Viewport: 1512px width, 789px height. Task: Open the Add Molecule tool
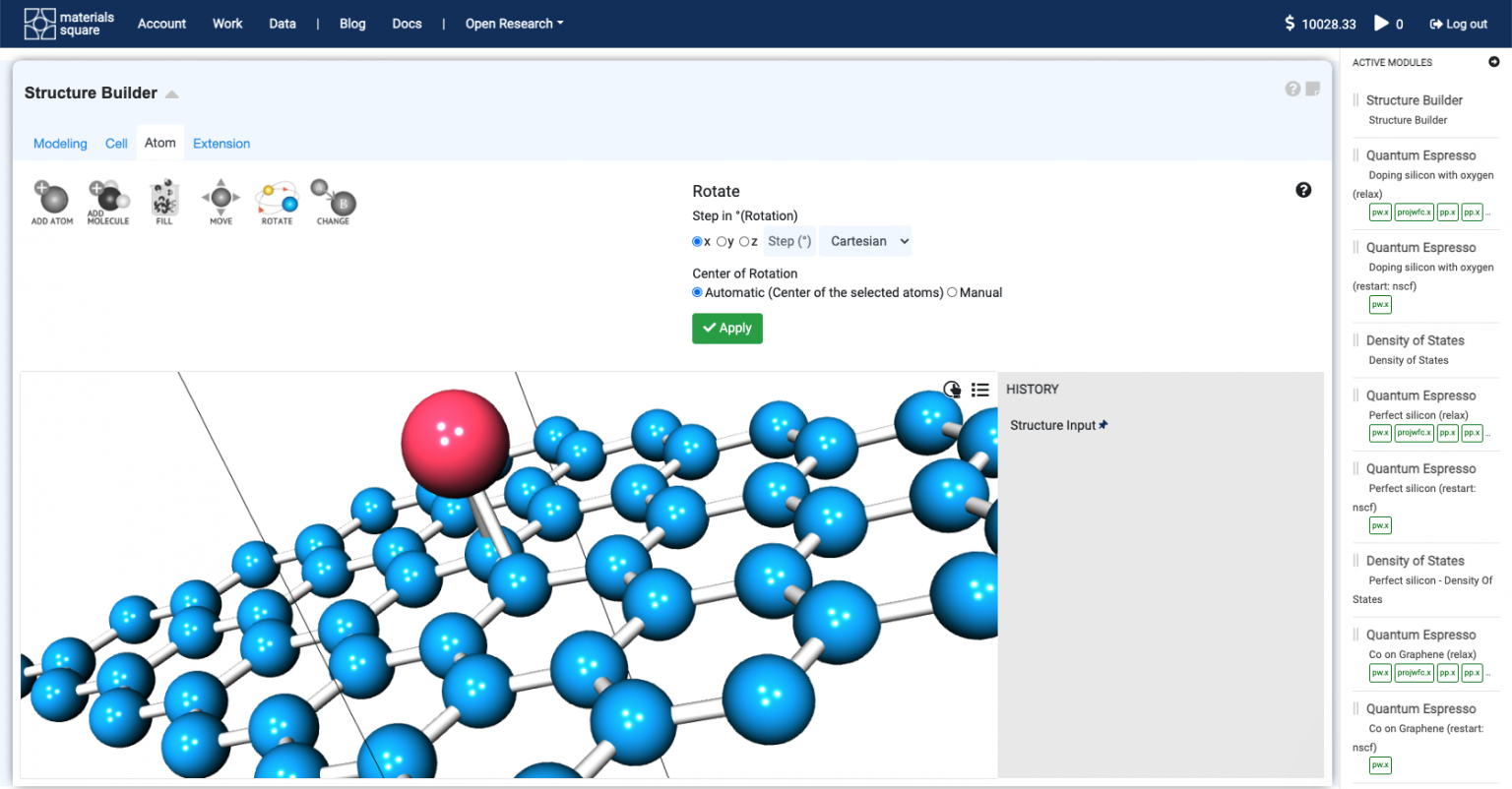[x=108, y=202]
